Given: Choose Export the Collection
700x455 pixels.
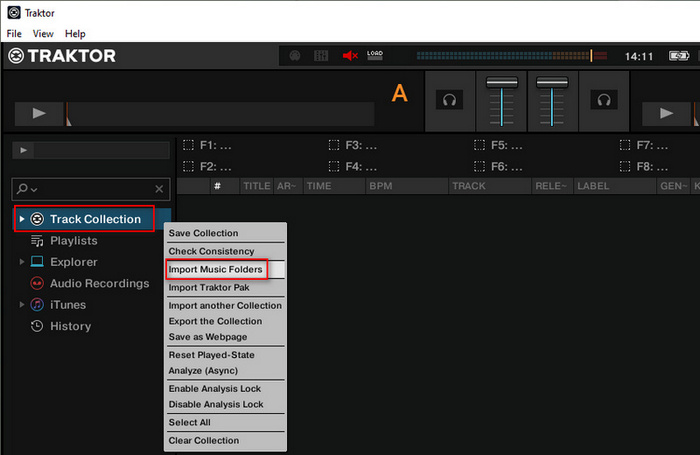Looking at the screenshot, I should point(225,321).
